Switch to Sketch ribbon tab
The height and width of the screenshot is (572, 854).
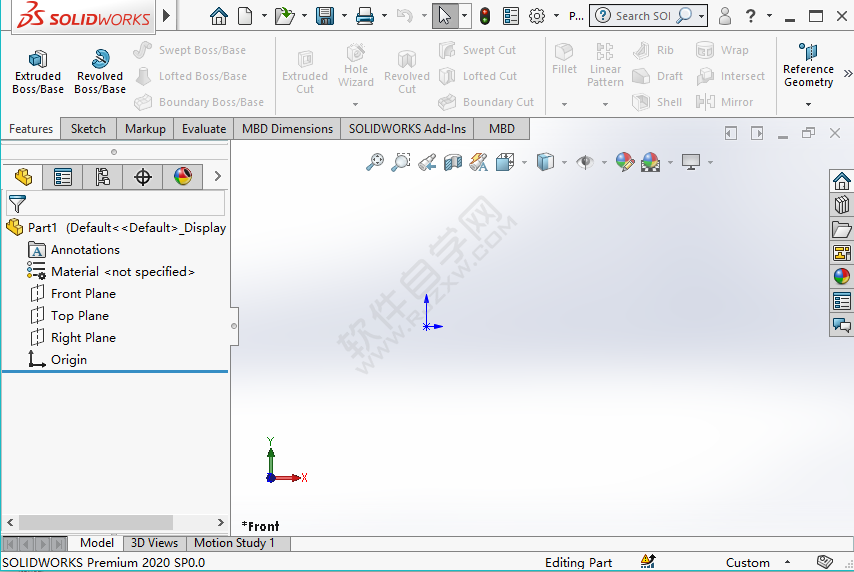pyautogui.click(x=88, y=129)
